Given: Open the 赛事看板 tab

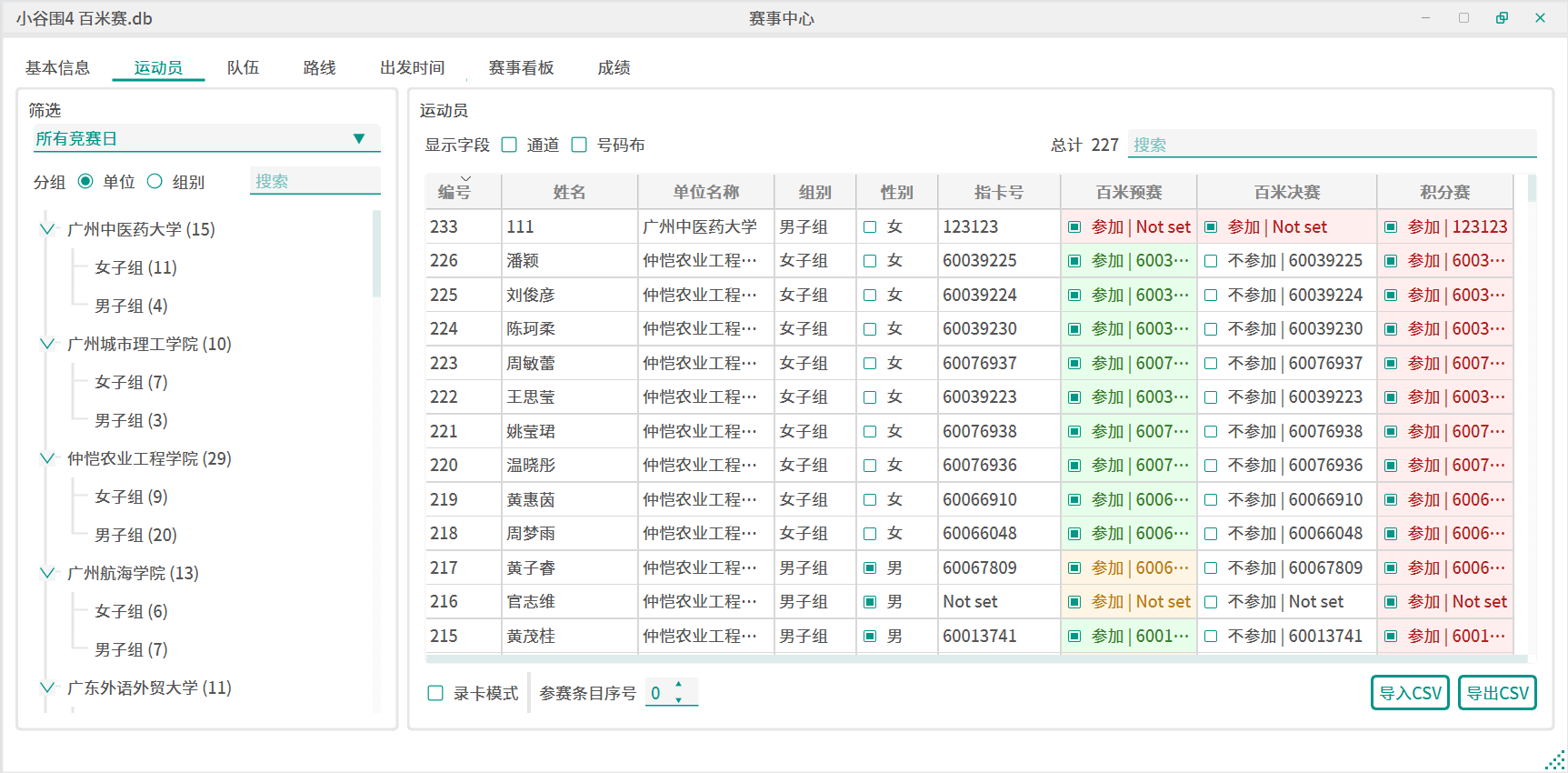Looking at the screenshot, I should pyautogui.click(x=521, y=68).
